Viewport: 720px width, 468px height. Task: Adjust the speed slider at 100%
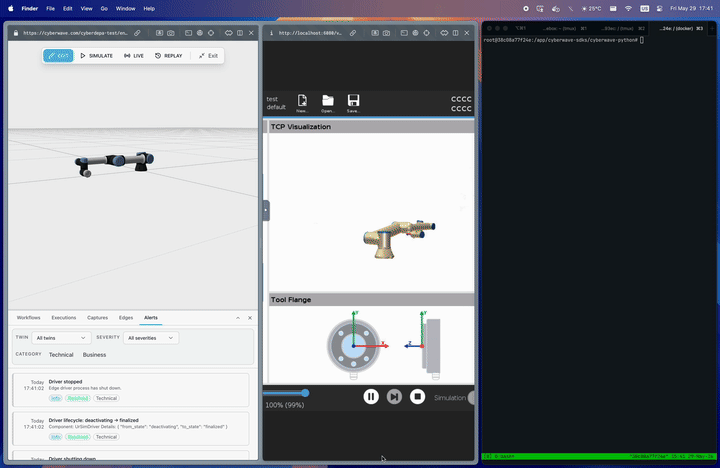pos(305,393)
